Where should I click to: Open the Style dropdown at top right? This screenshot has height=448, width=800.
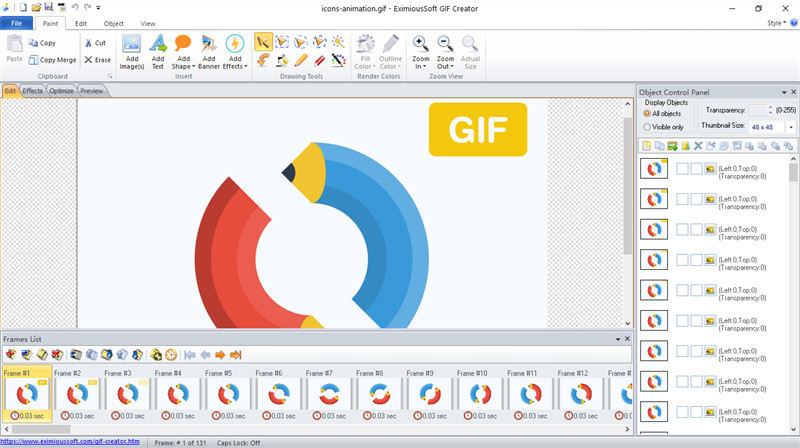pos(777,23)
